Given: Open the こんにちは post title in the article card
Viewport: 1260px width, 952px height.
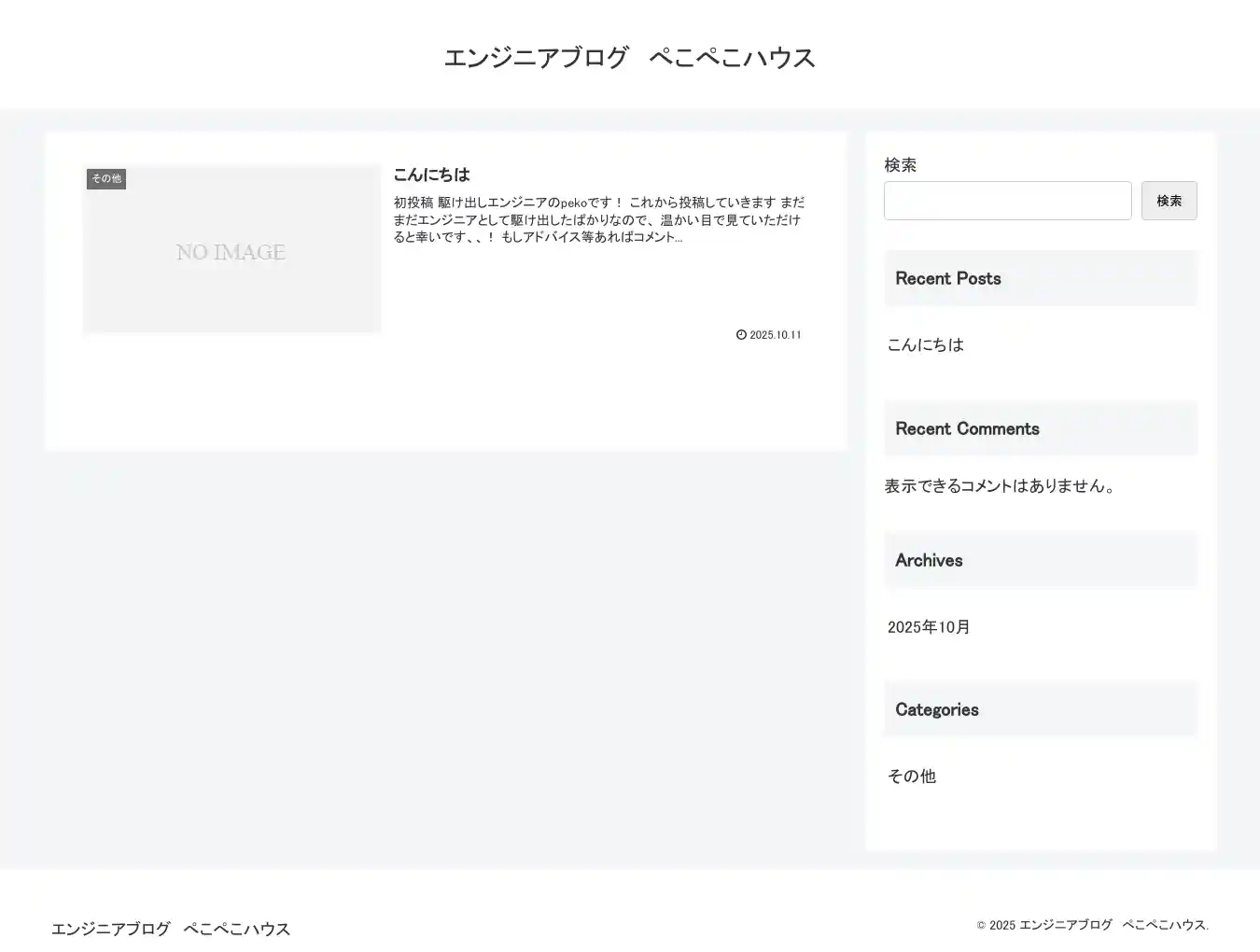Looking at the screenshot, I should click(431, 175).
